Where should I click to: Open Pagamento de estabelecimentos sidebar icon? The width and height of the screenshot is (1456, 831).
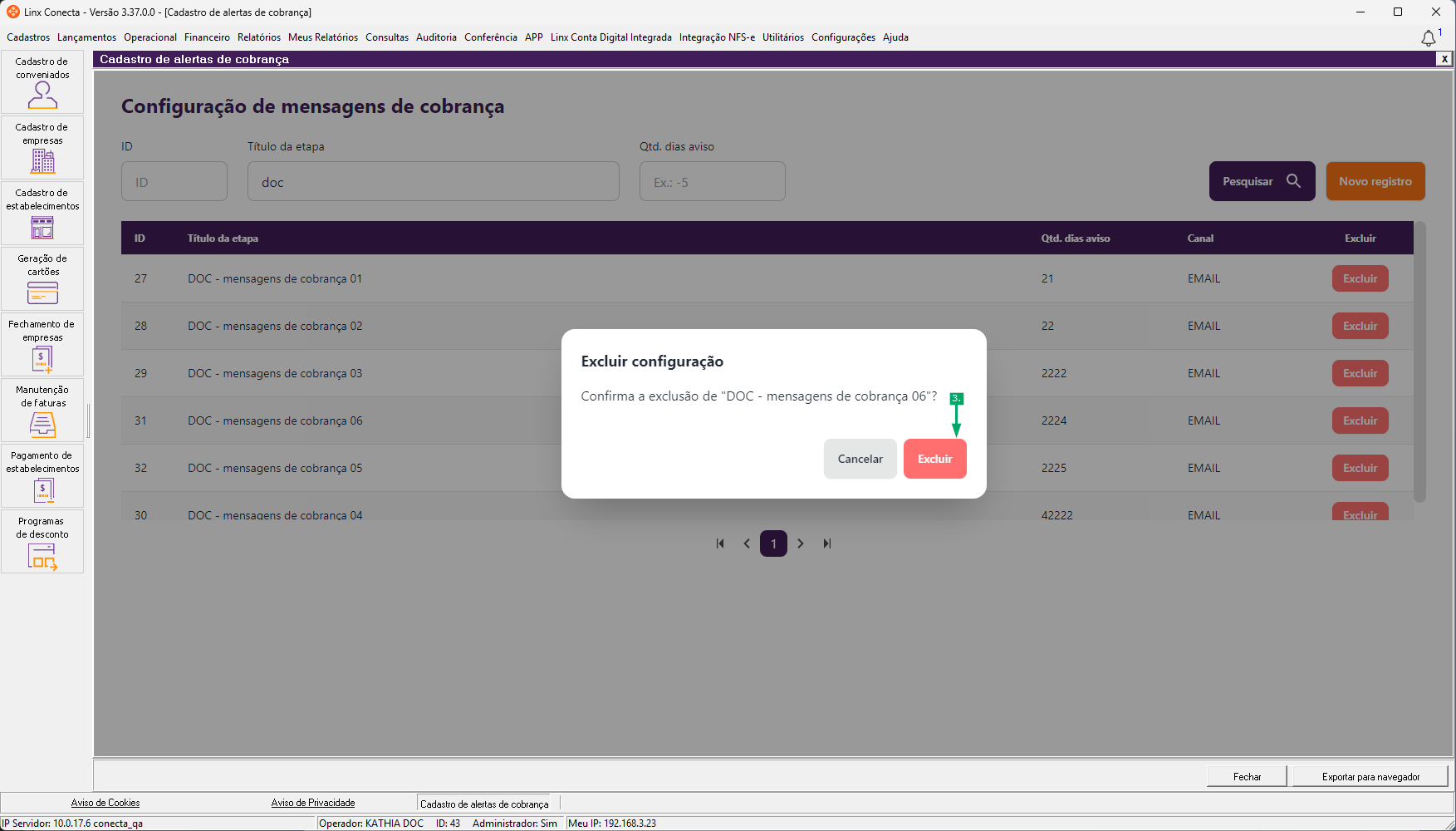(42, 476)
